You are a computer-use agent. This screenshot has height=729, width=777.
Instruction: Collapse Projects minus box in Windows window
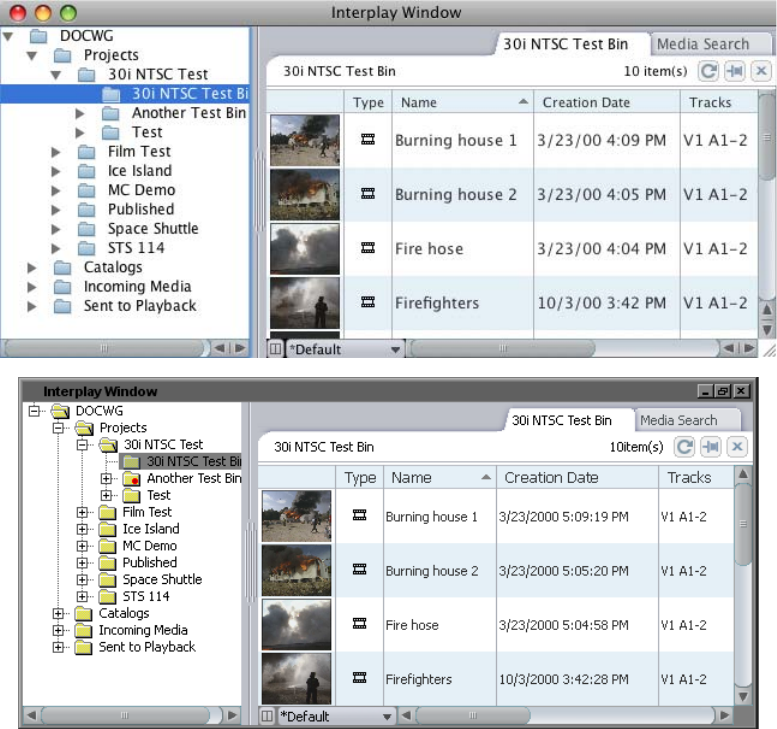pyautogui.click(x=58, y=428)
